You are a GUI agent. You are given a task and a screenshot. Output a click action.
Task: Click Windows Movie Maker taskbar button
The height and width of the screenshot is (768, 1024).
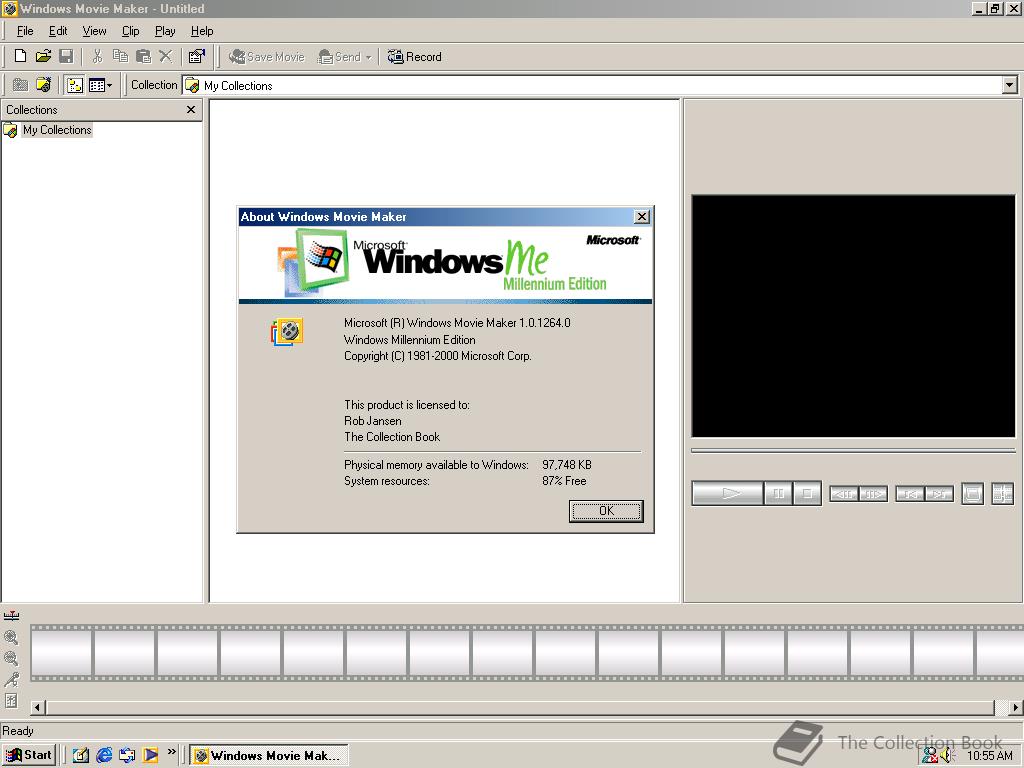(269, 755)
